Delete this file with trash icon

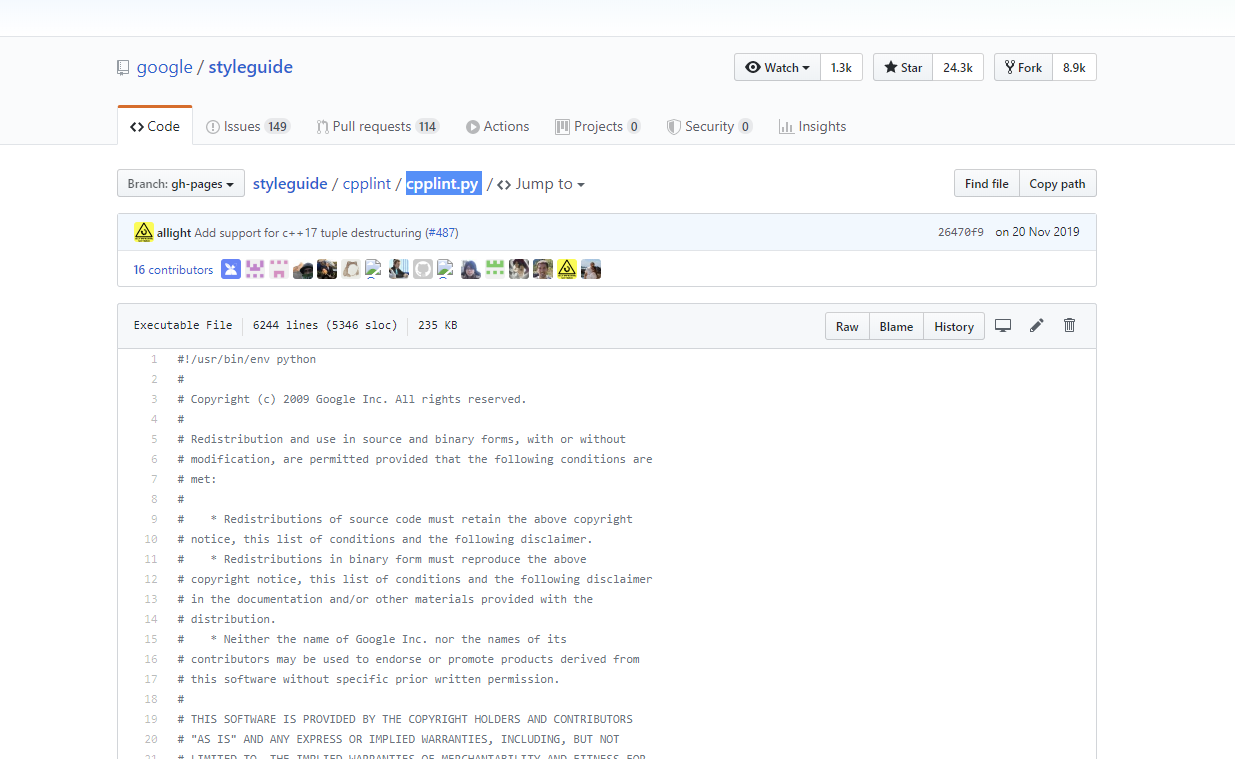pyautogui.click(x=1069, y=325)
